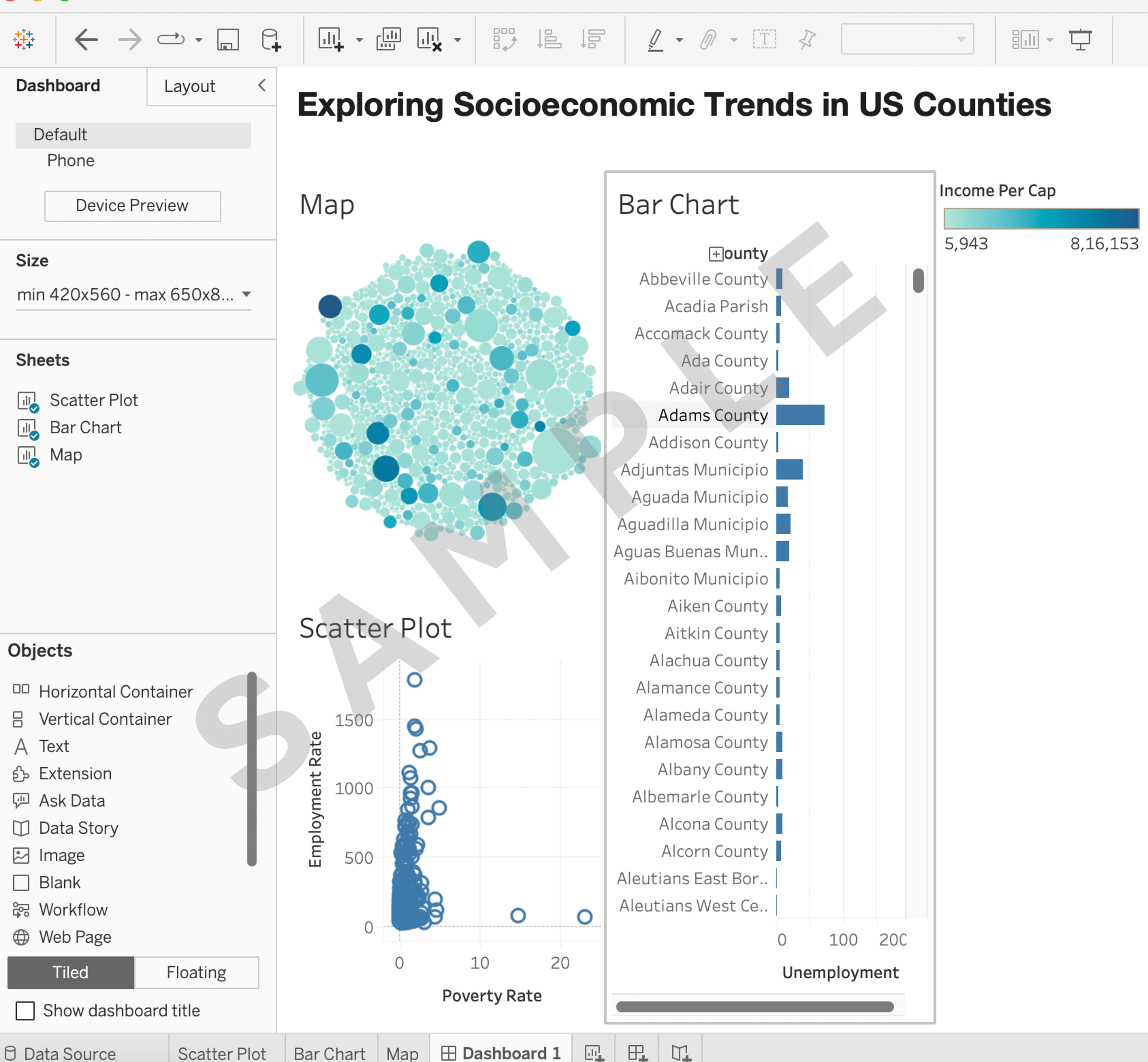The height and width of the screenshot is (1062, 1148).
Task: Click the Duplicate sheet toolbar icon
Action: click(x=388, y=39)
